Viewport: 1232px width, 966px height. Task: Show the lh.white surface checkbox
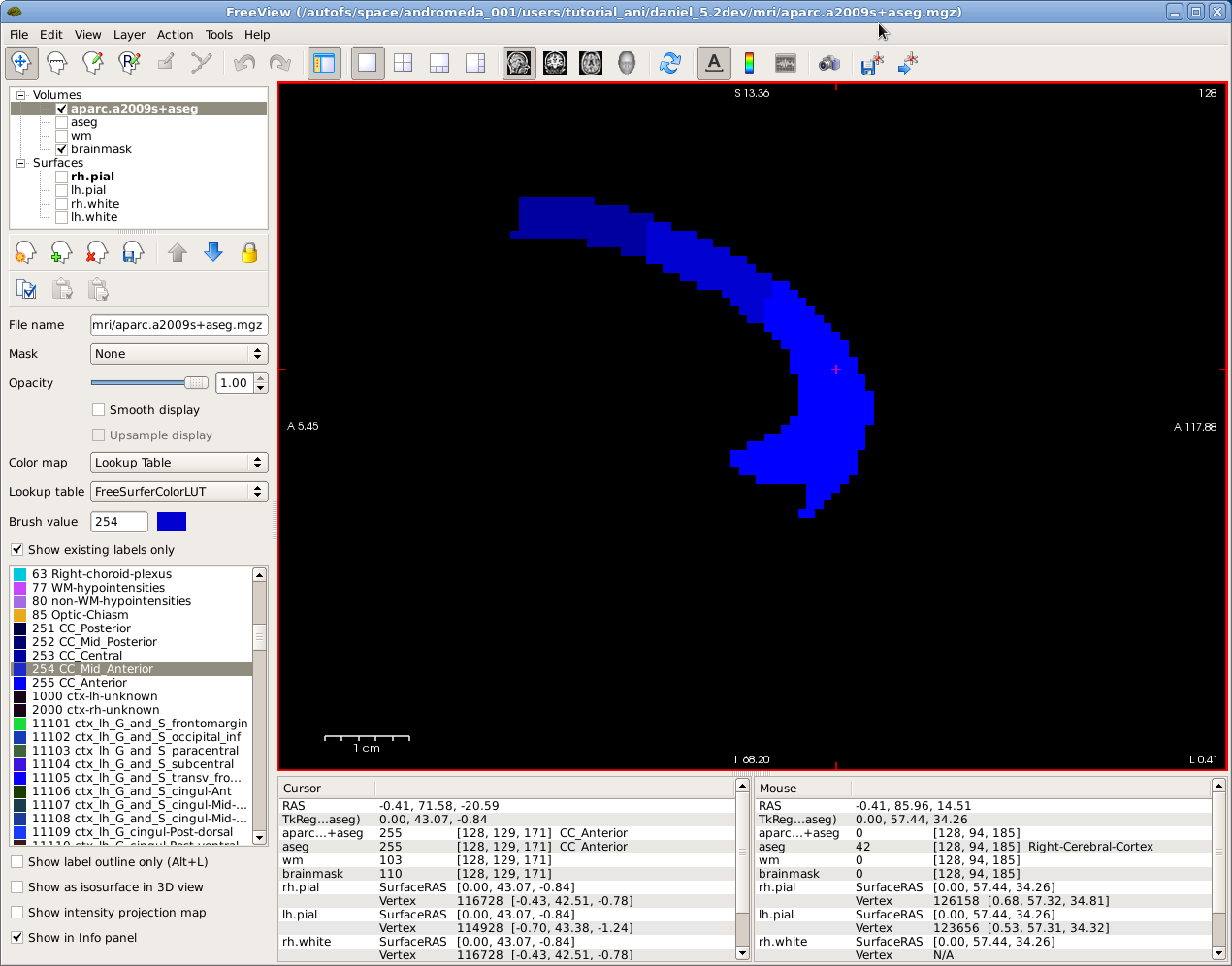(62, 217)
